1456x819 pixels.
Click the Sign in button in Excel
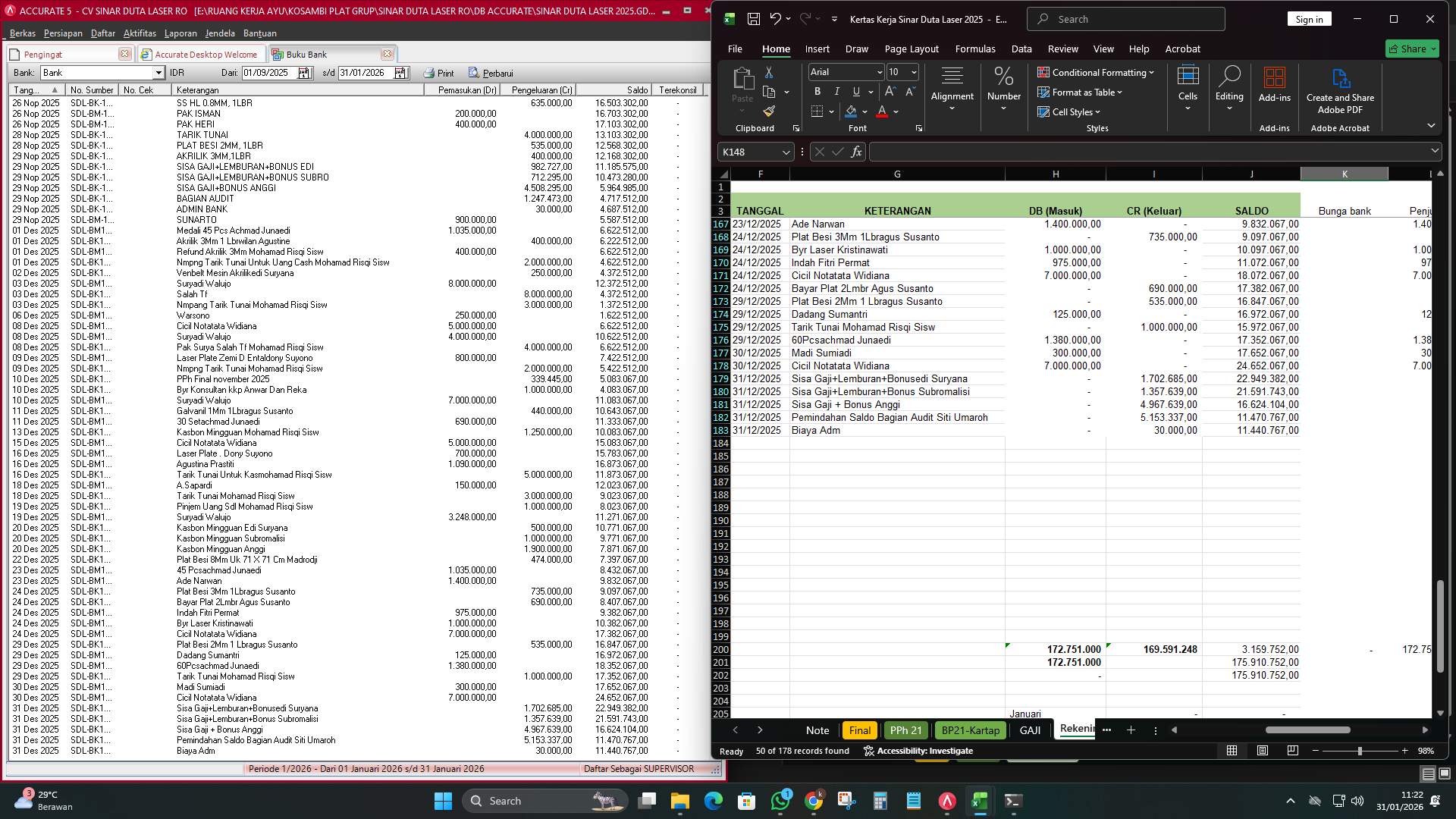[1309, 18]
